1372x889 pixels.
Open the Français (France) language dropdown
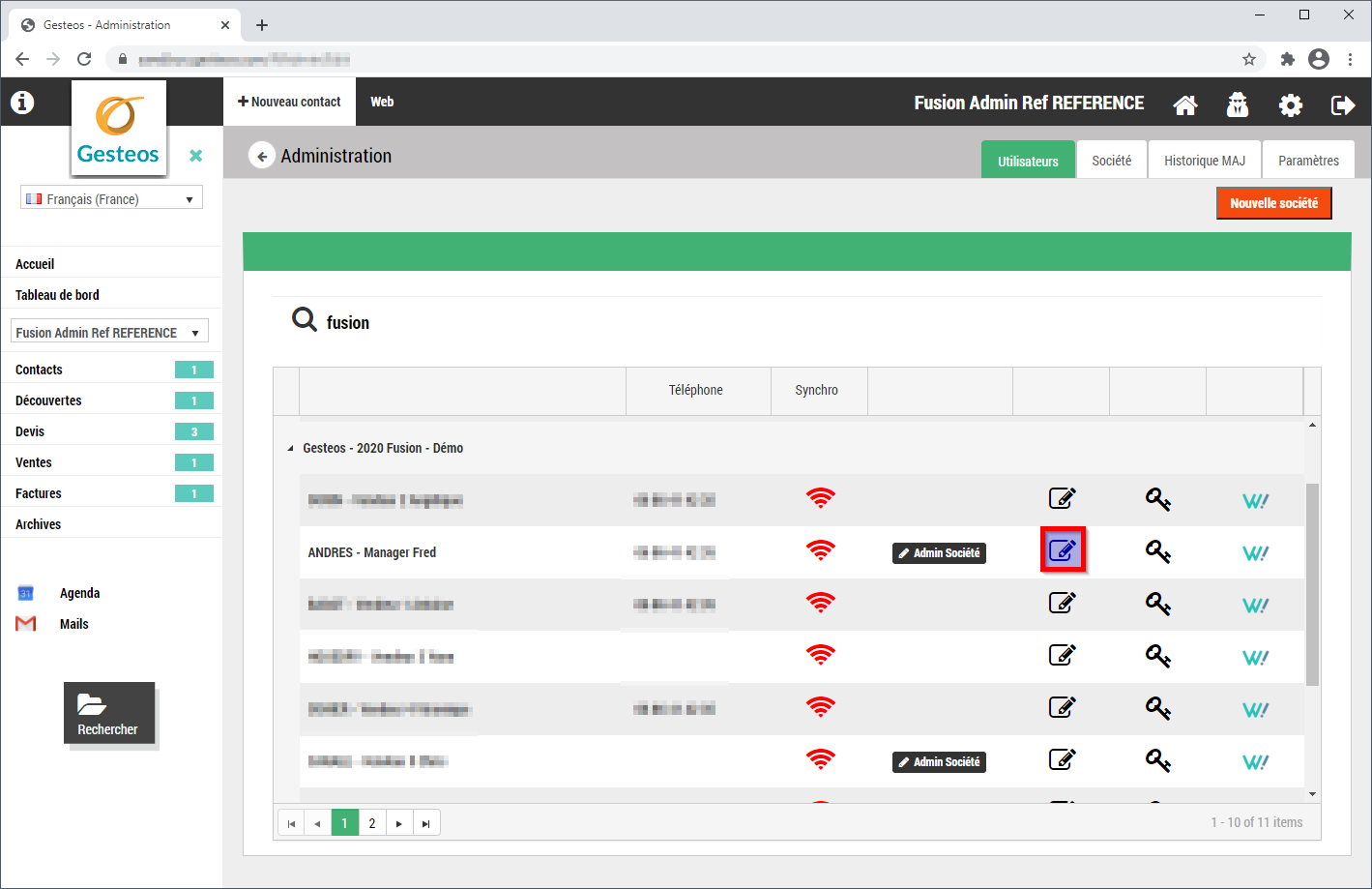tap(111, 198)
